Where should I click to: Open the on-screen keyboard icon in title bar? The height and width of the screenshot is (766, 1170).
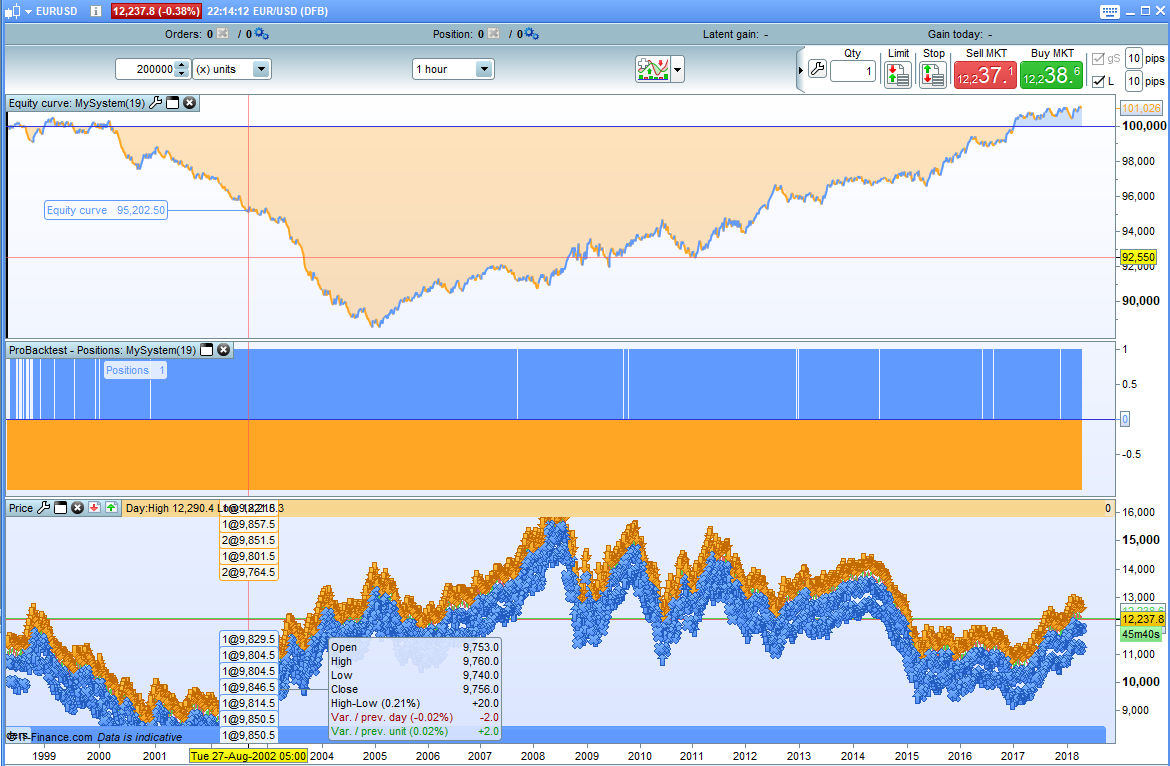pos(1110,11)
